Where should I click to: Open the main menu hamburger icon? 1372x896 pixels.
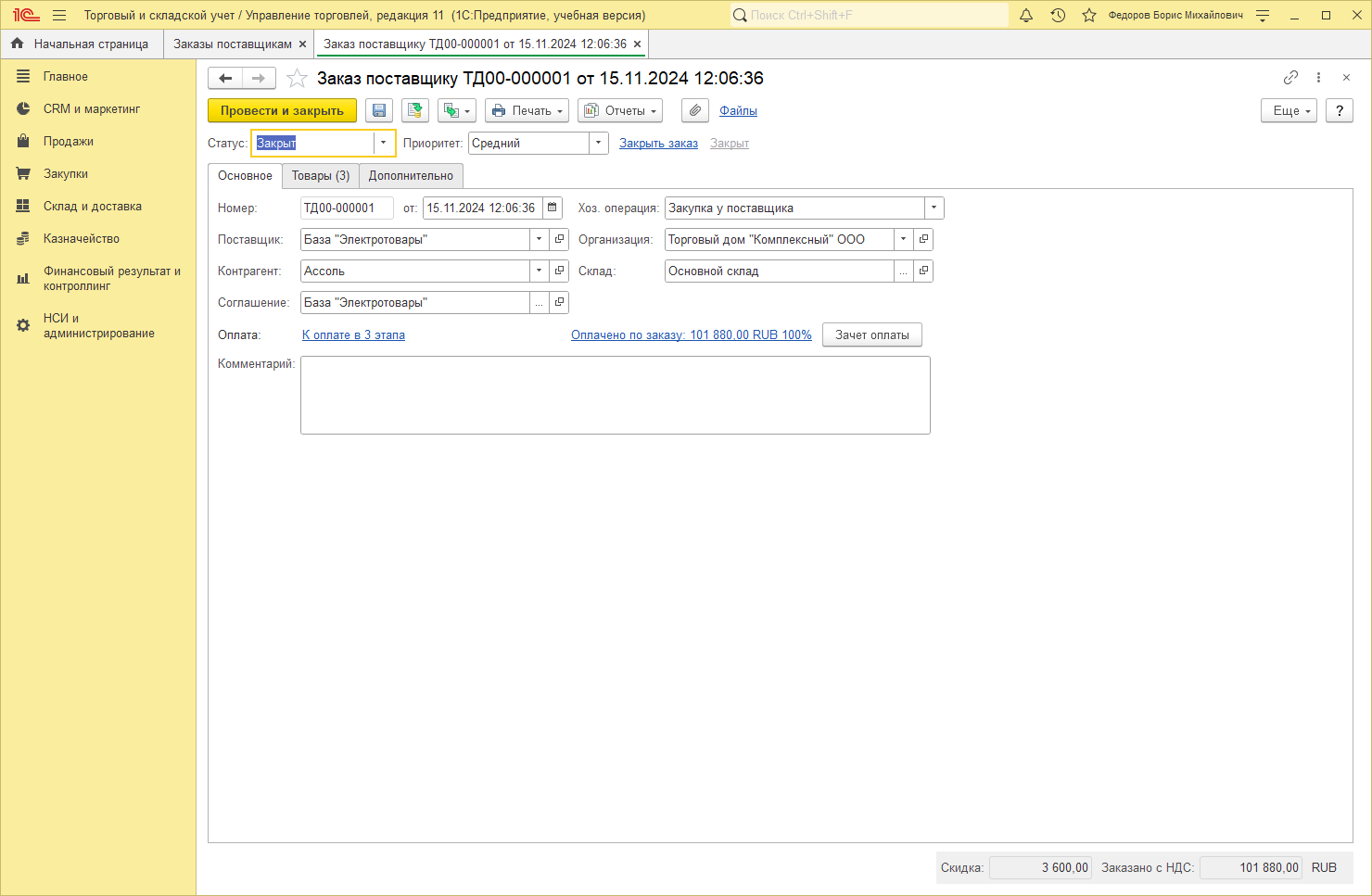tap(59, 15)
